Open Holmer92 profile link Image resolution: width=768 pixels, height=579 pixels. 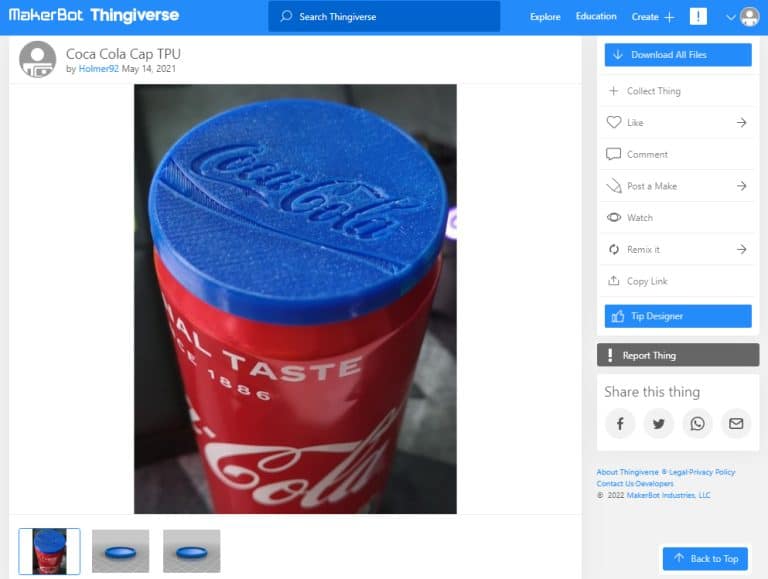[x=98, y=69]
